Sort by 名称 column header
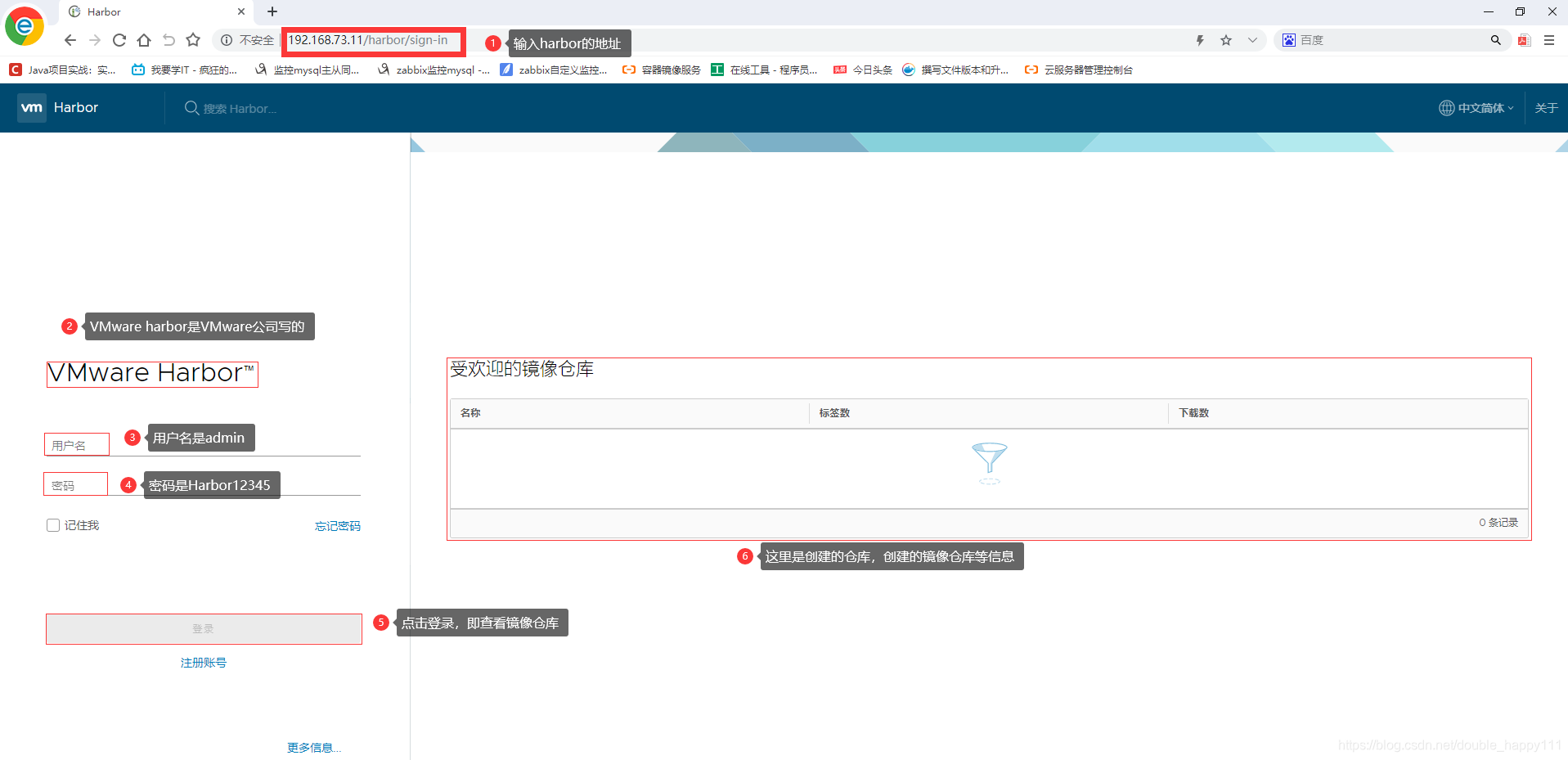The width and height of the screenshot is (1568, 760). (470, 413)
